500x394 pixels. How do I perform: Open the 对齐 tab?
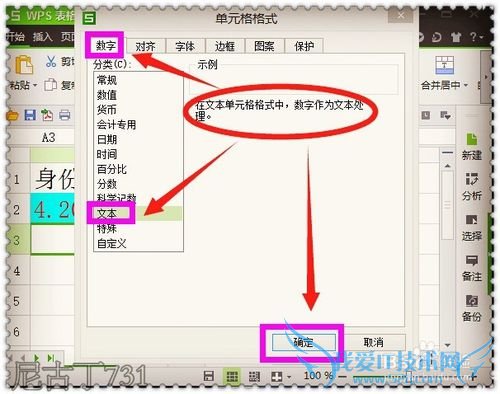tap(145, 46)
